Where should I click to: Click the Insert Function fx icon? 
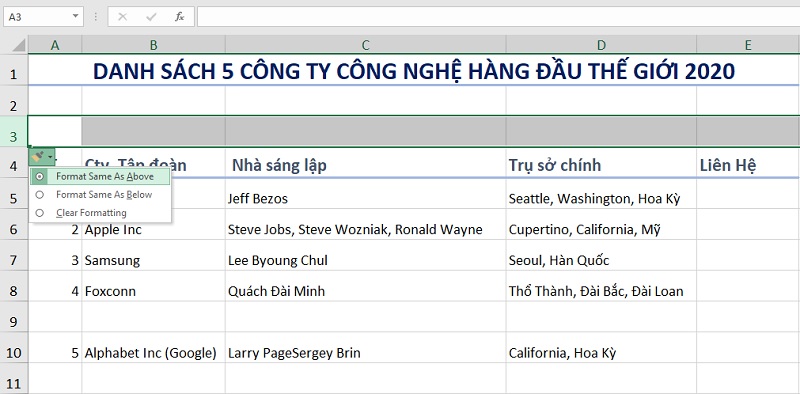pyautogui.click(x=180, y=17)
